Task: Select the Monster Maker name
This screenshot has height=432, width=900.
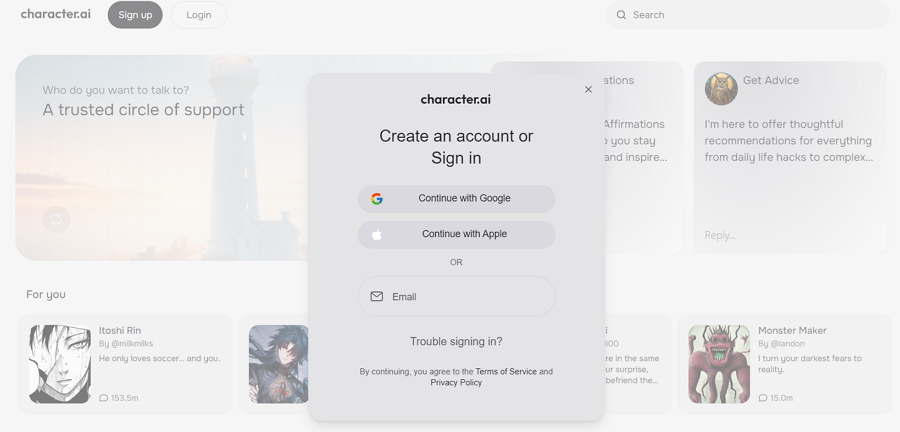Action: (x=792, y=330)
